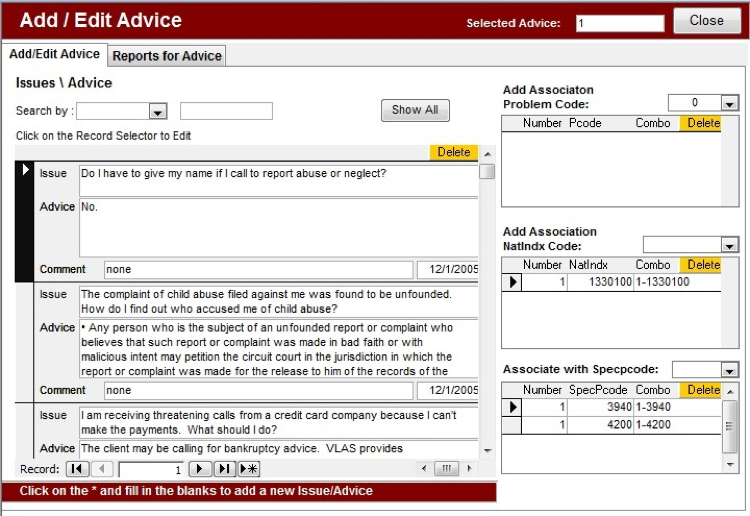Screen dimensions: 750x516
Task: Click Delete above the Issues list
Action: tap(453, 152)
